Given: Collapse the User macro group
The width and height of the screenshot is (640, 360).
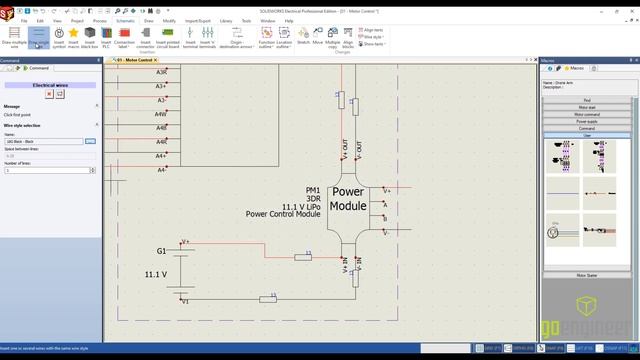Looking at the screenshot, I should click(587, 135).
